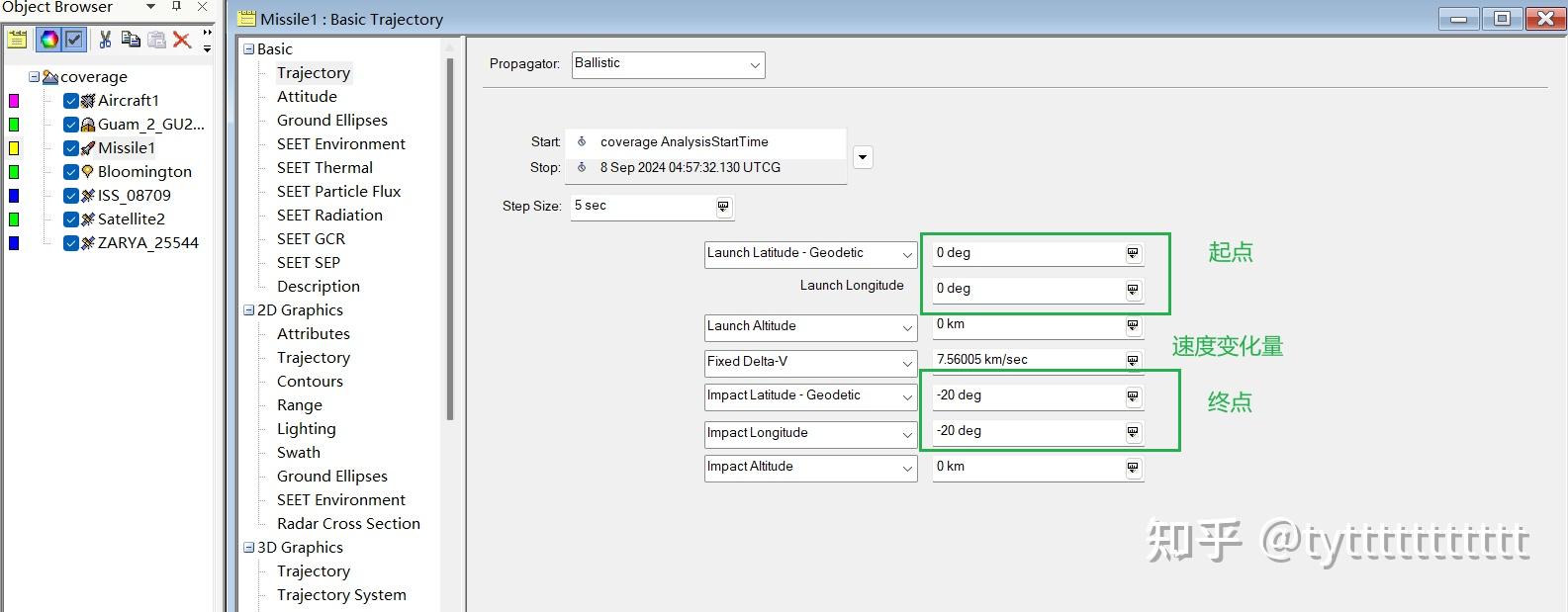Toggle the ISS_08709 checkbox
The width and height of the screenshot is (1568, 612).
point(71,196)
